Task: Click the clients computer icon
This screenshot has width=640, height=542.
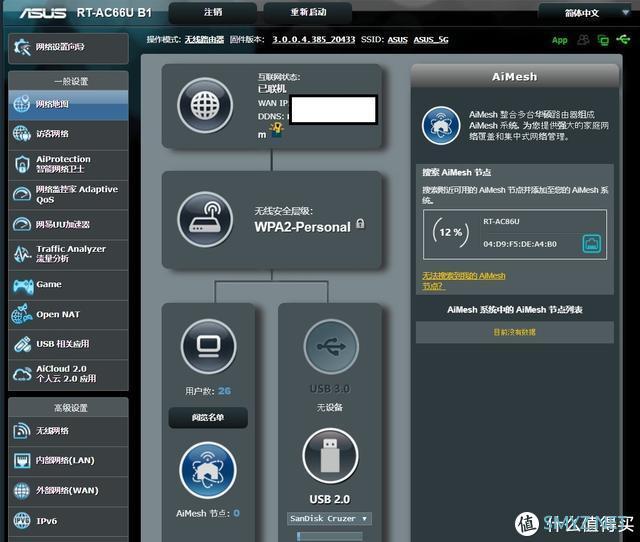Action: (209, 347)
